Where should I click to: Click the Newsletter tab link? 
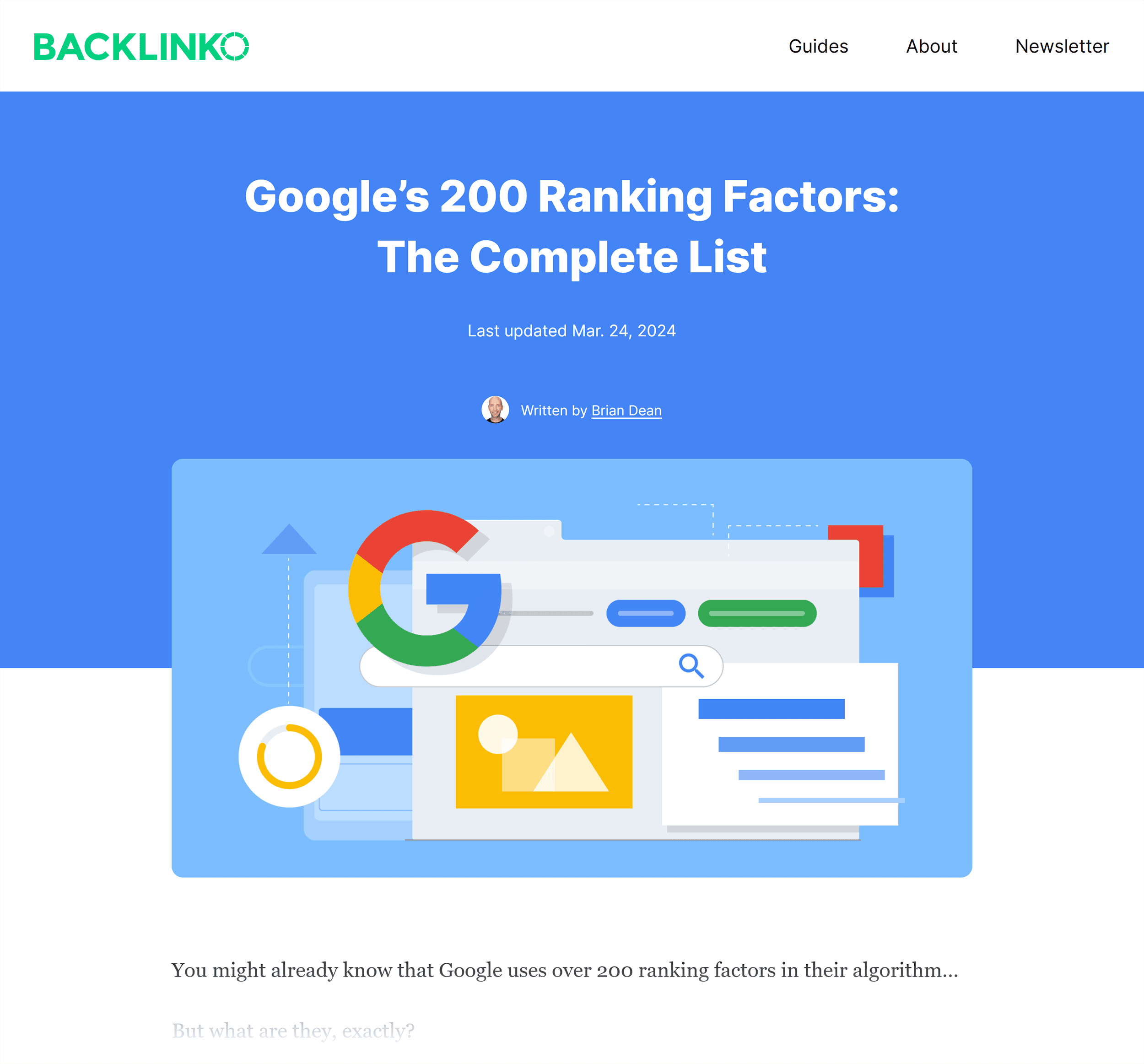(1062, 45)
